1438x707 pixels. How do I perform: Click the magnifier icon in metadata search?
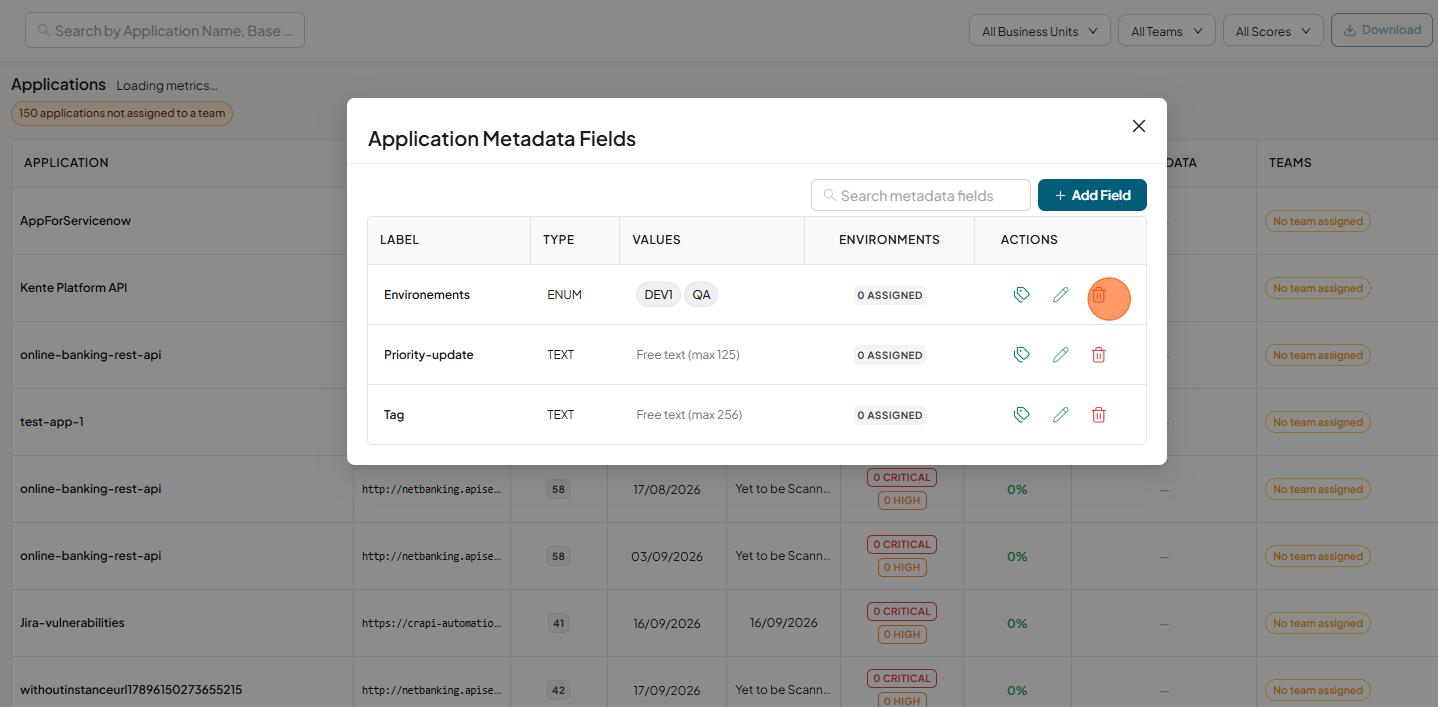pos(830,195)
